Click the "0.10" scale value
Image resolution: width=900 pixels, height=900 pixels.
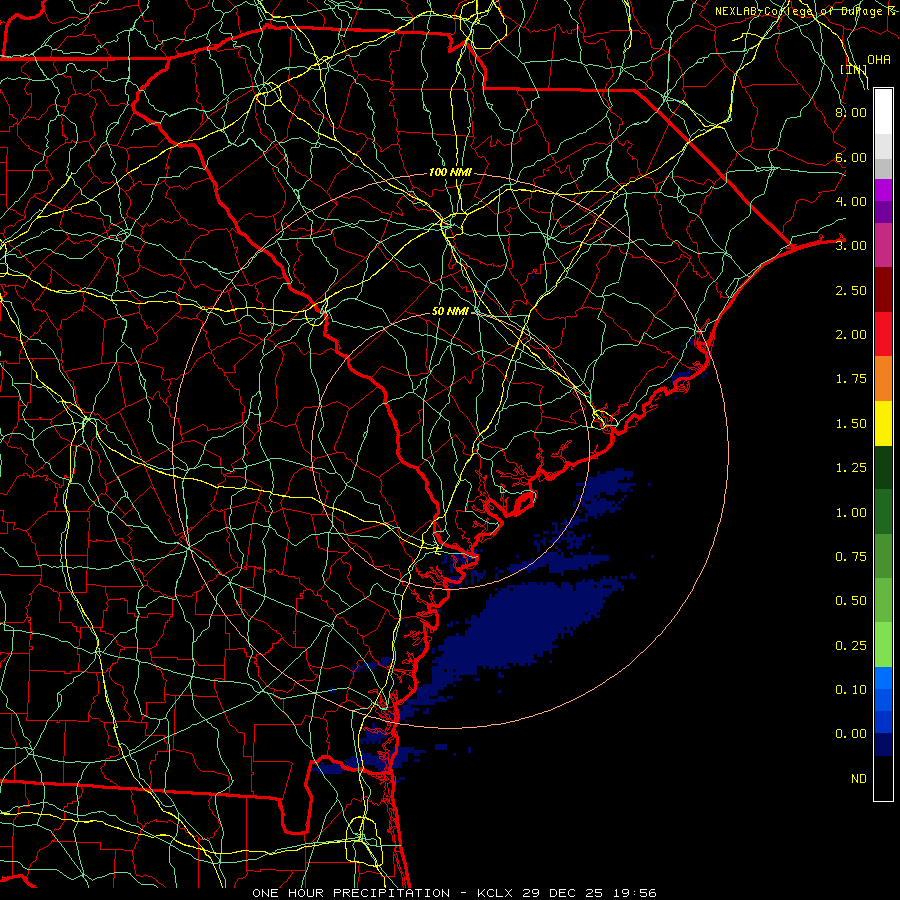click(x=851, y=690)
